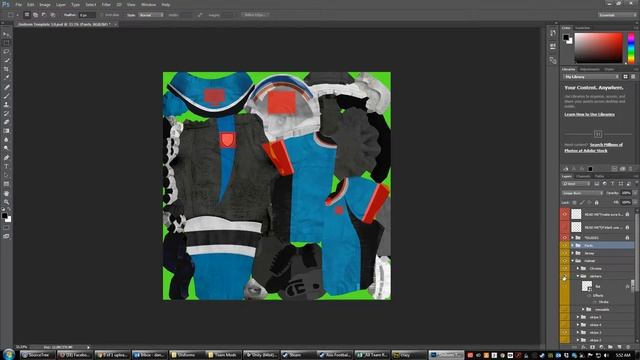
Task: Select the Move tool
Action: click(6, 34)
